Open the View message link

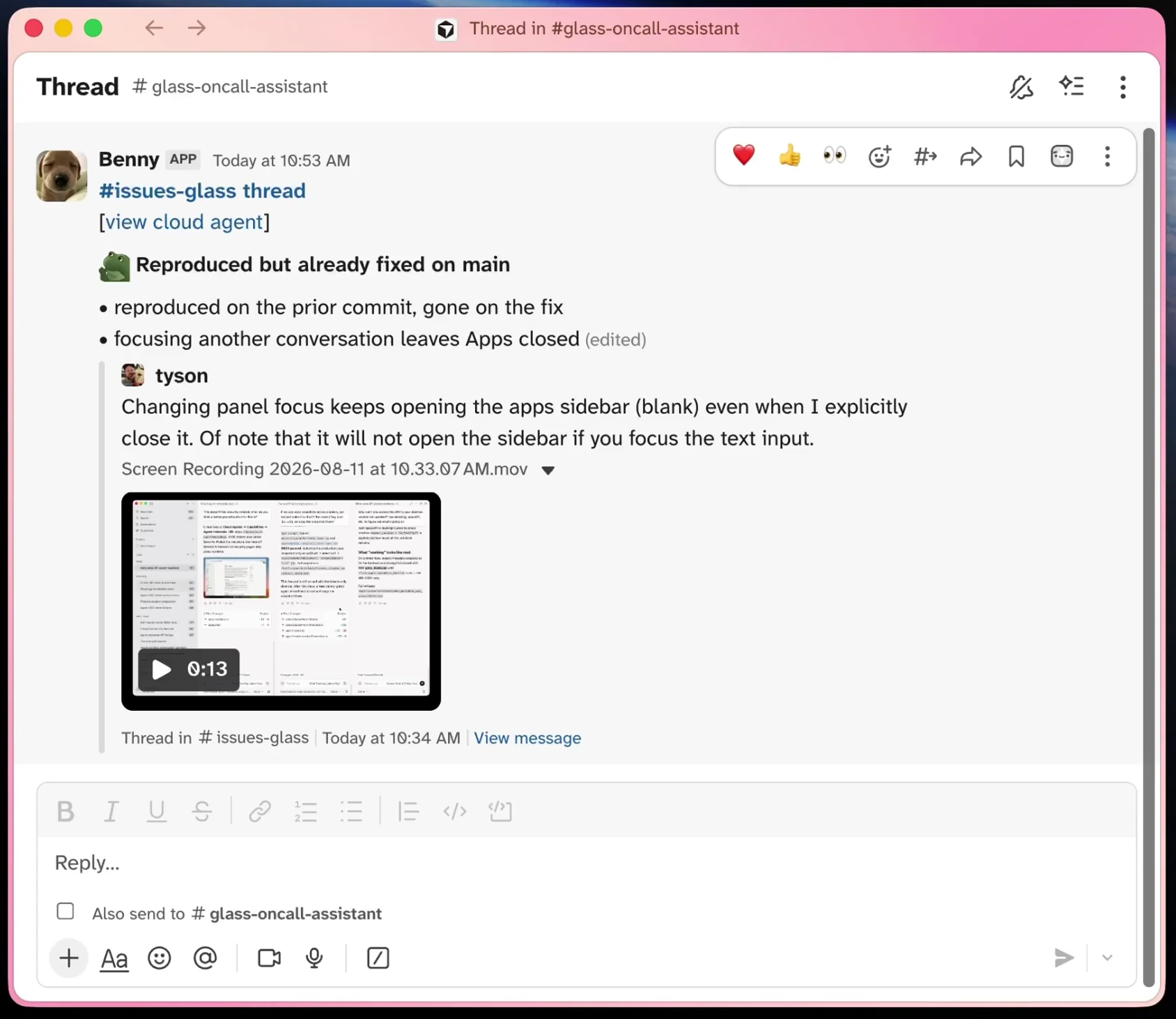point(527,738)
